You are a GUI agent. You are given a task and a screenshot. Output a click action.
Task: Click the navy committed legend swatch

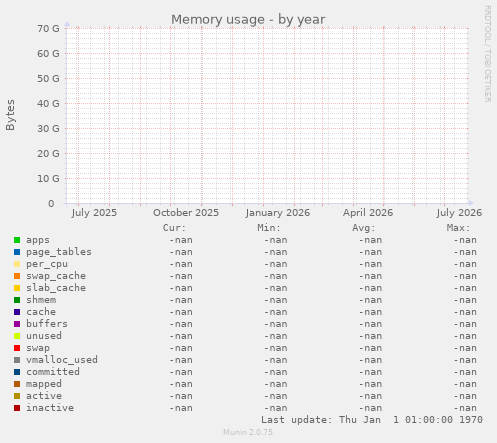(x=17, y=372)
